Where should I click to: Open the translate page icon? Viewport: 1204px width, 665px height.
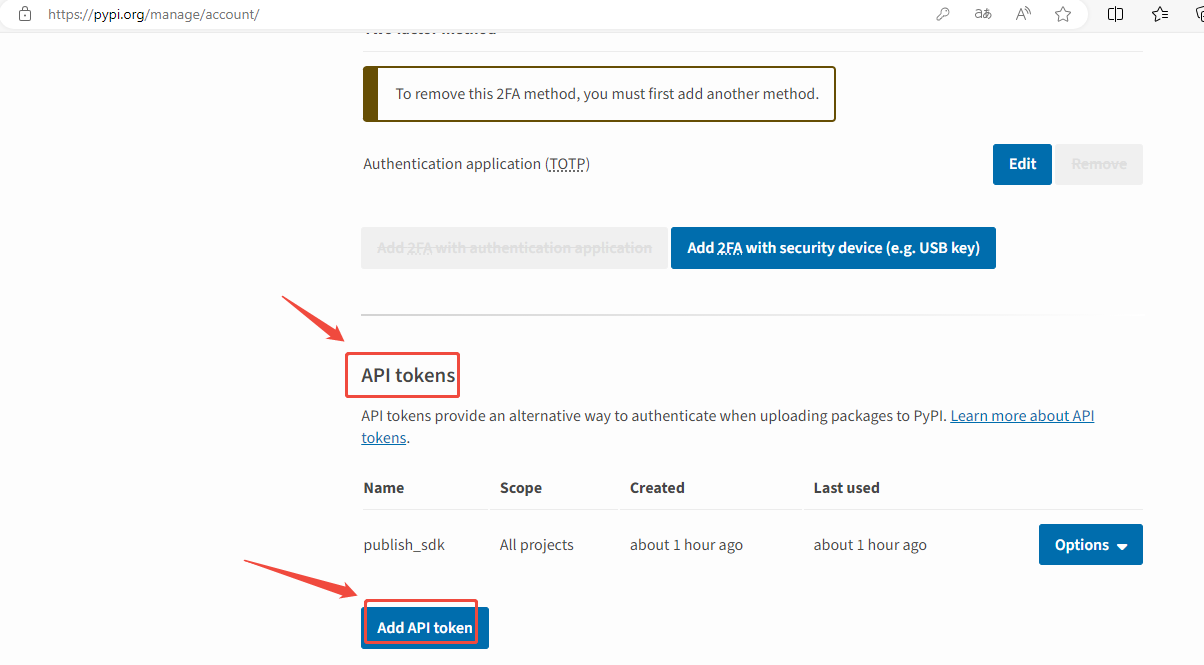click(983, 14)
